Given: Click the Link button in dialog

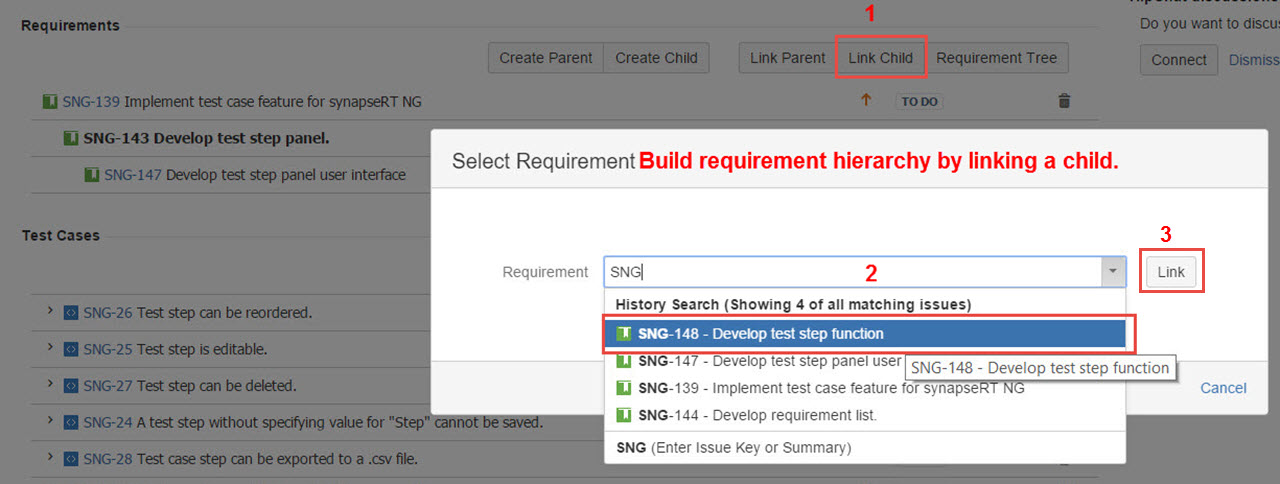Looking at the screenshot, I should [x=1170, y=272].
